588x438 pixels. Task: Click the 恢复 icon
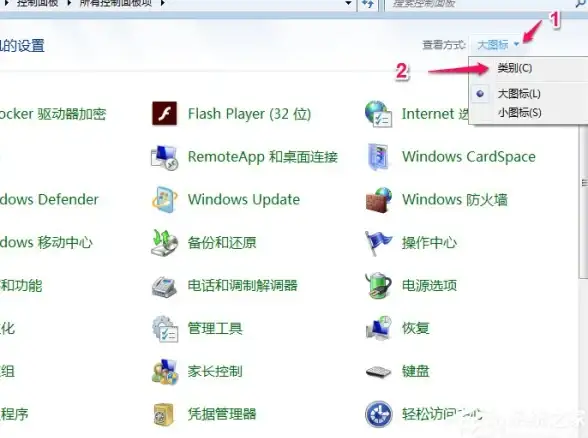coord(378,328)
